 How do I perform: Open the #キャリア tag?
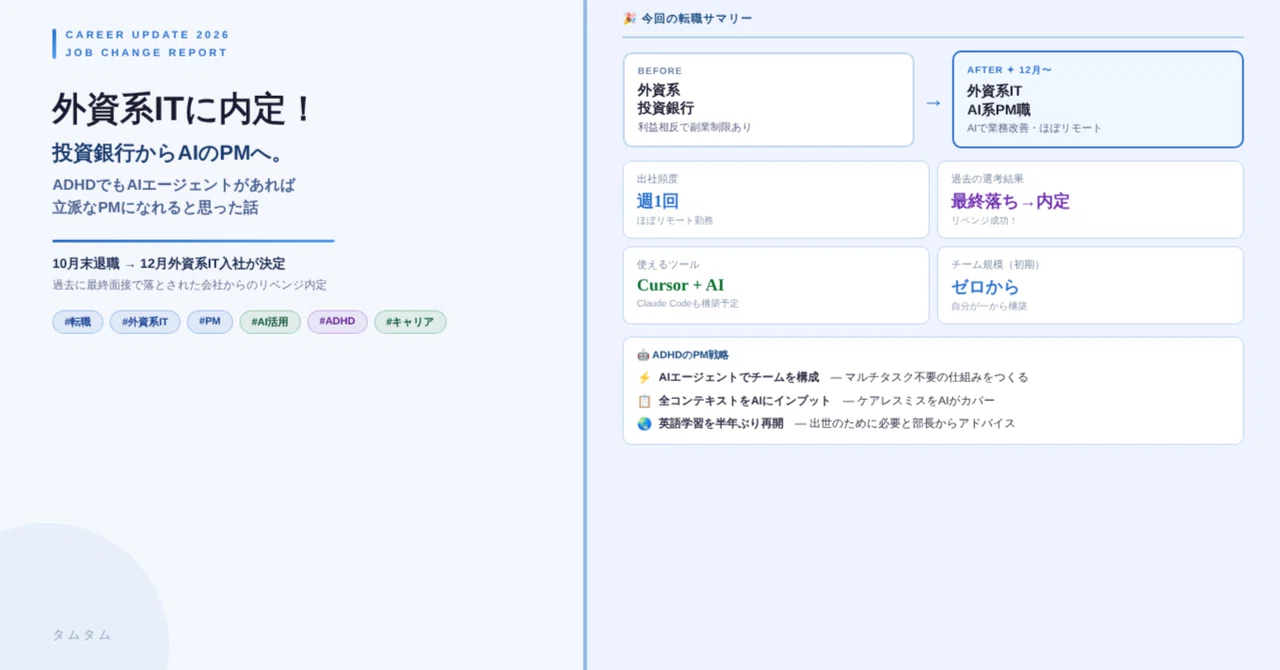(410, 322)
